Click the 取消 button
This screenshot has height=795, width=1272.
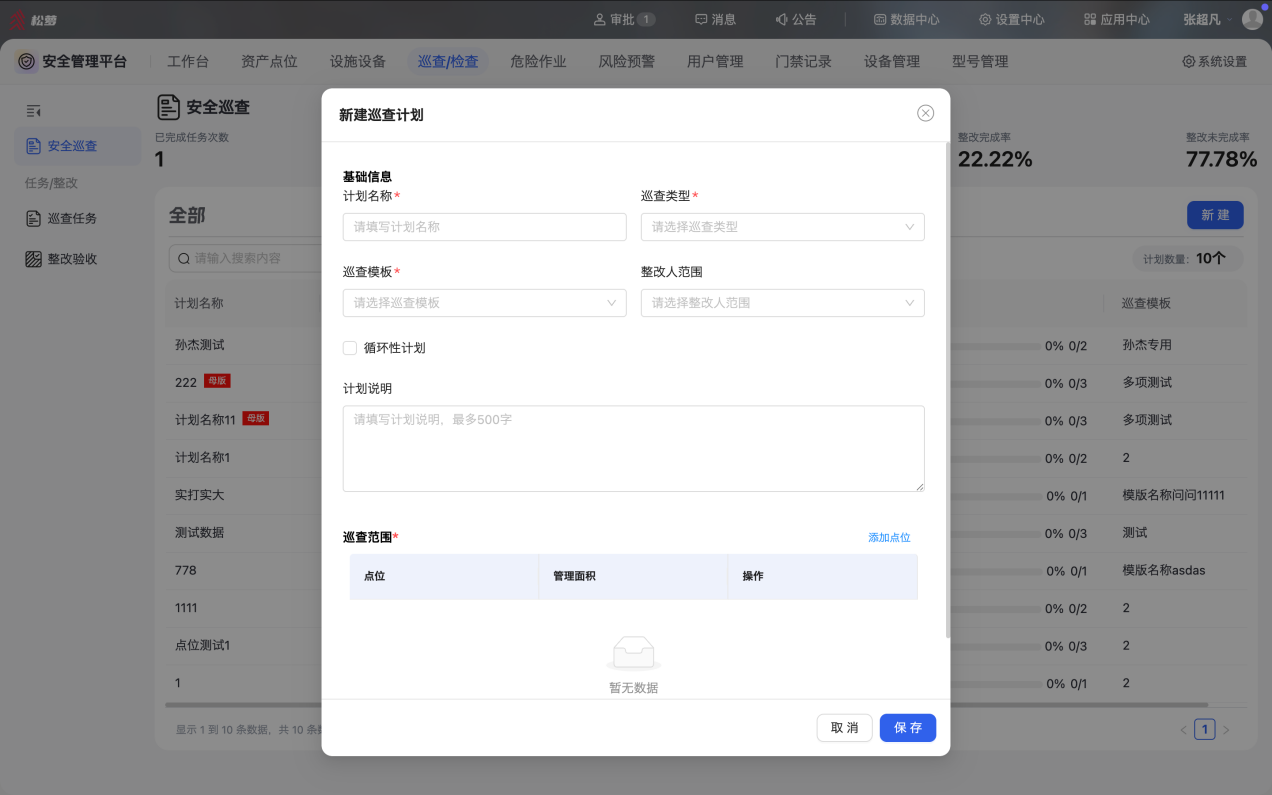coord(844,728)
